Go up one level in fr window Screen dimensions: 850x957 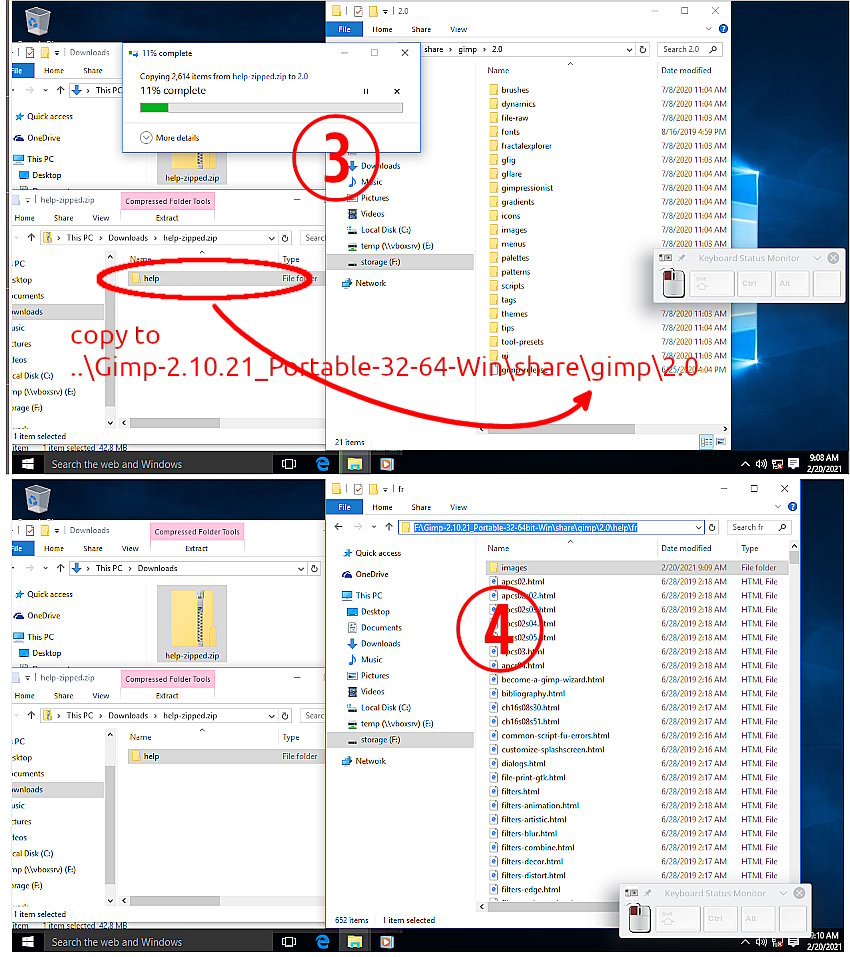coord(389,527)
